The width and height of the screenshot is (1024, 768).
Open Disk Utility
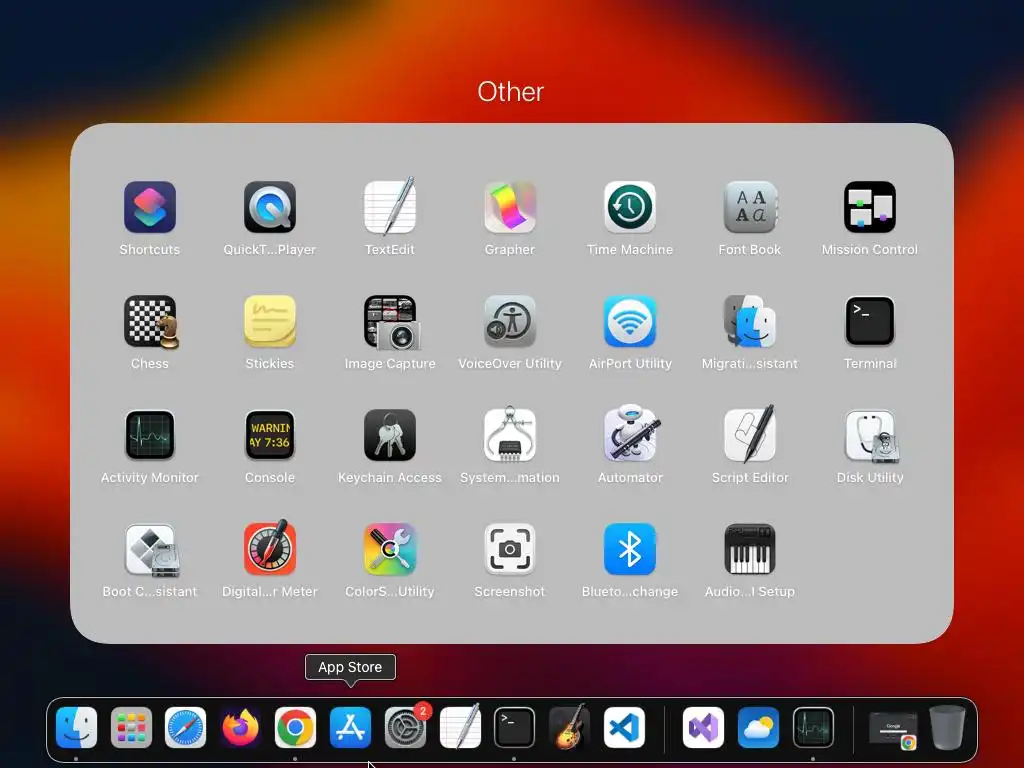click(870, 436)
